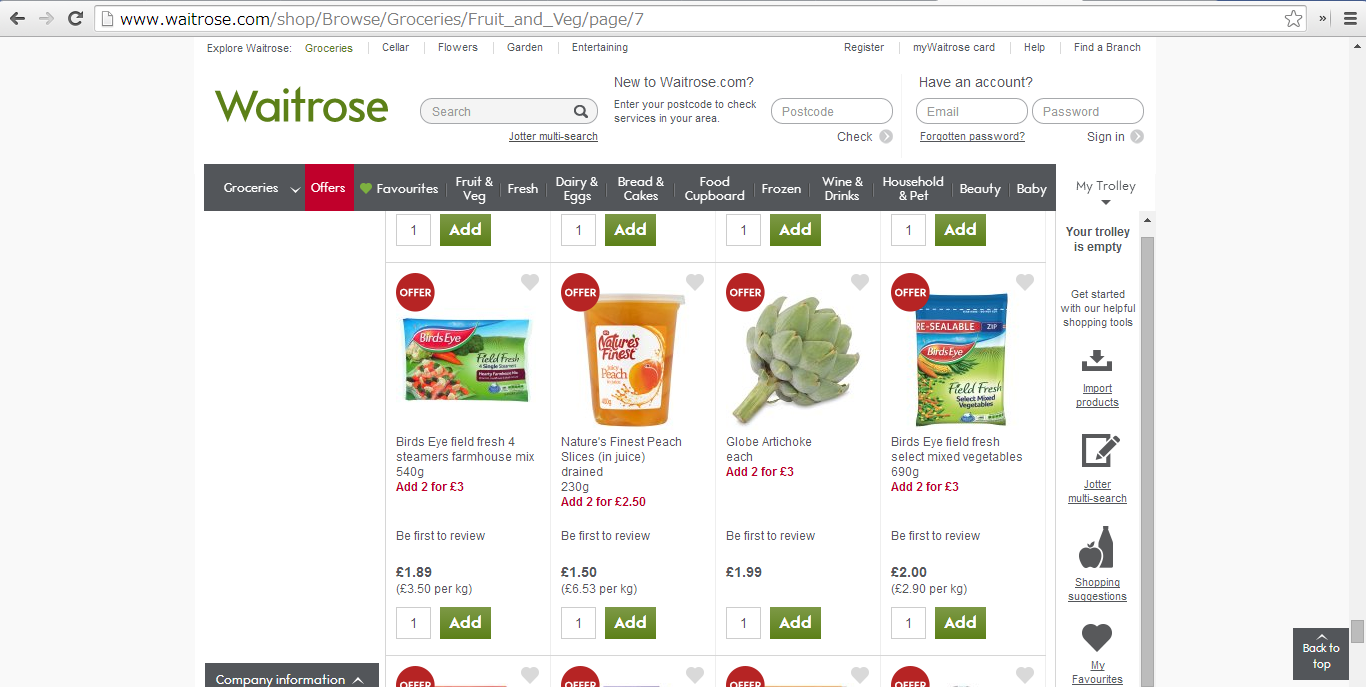Open My Favourites heart icon in sidebar

click(1097, 637)
